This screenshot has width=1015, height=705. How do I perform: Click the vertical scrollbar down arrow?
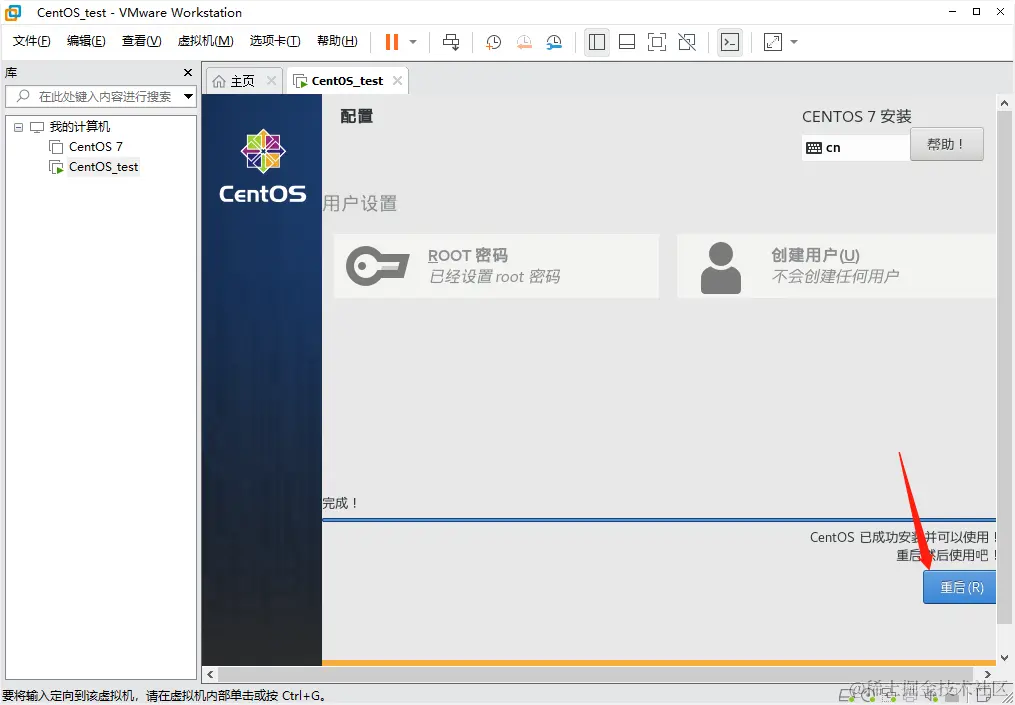(x=1005, y=658)
